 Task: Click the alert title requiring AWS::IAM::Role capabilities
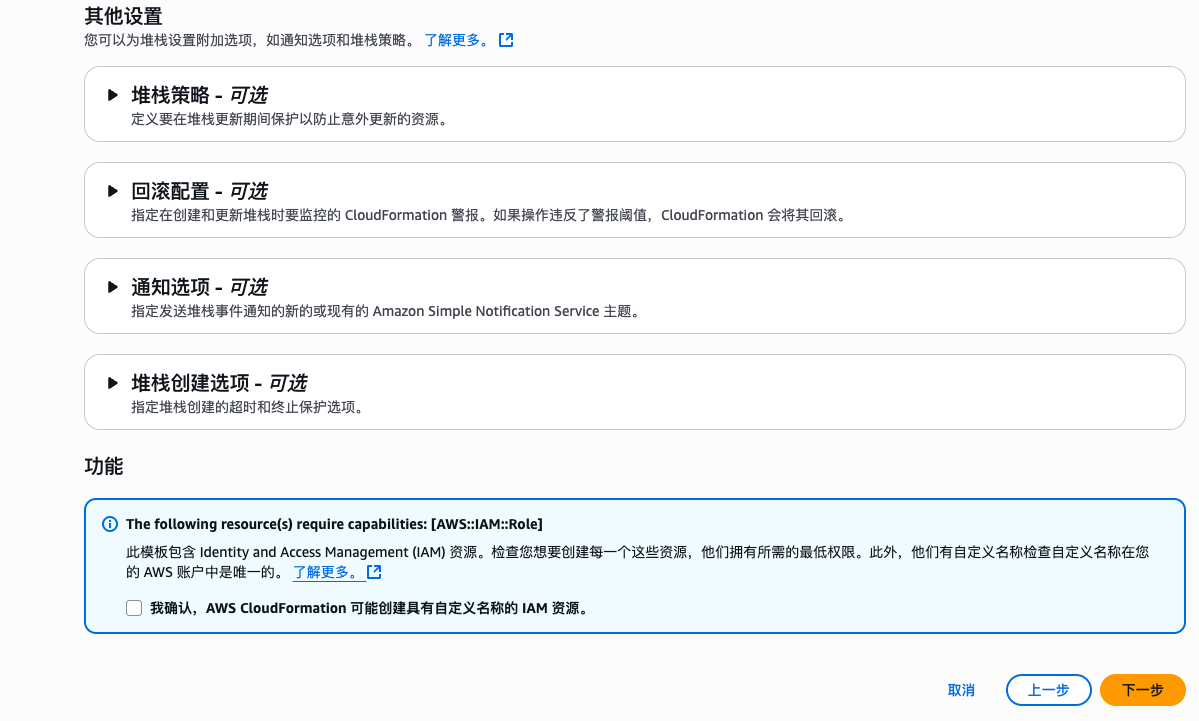pyautogui.click(x=334, y=524)
